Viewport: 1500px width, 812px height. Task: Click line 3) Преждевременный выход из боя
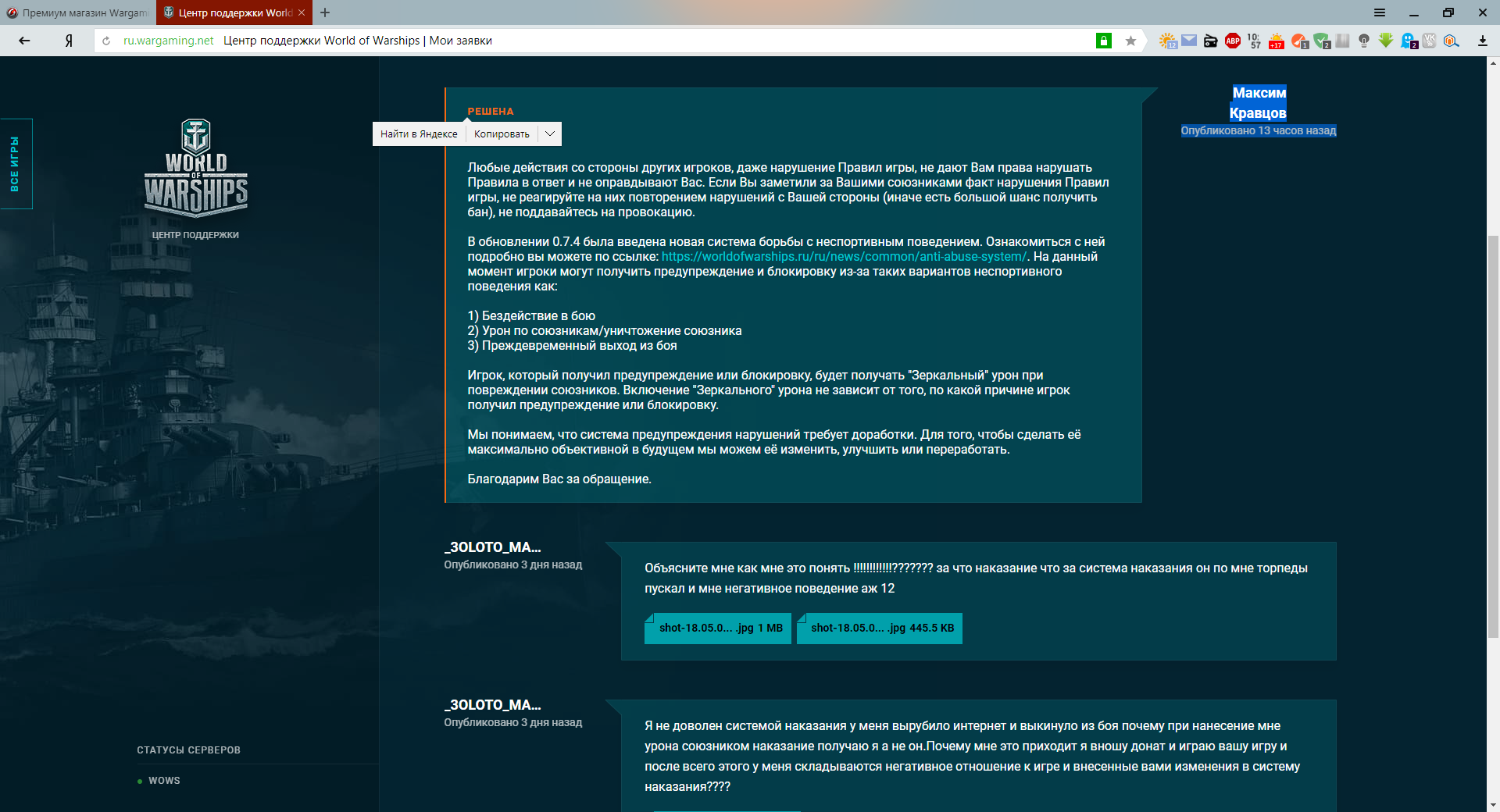coord(572,345)
